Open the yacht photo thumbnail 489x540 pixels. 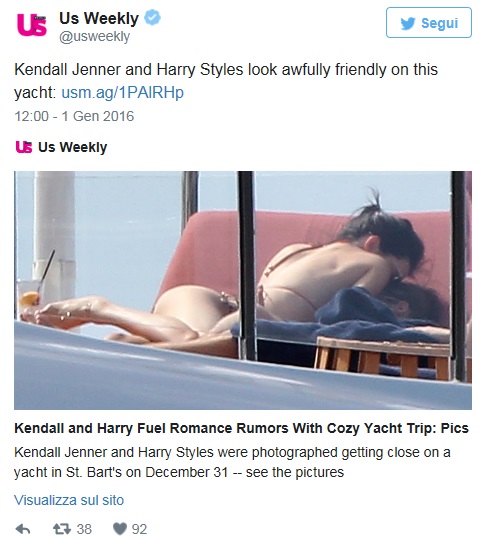[243, 290]
